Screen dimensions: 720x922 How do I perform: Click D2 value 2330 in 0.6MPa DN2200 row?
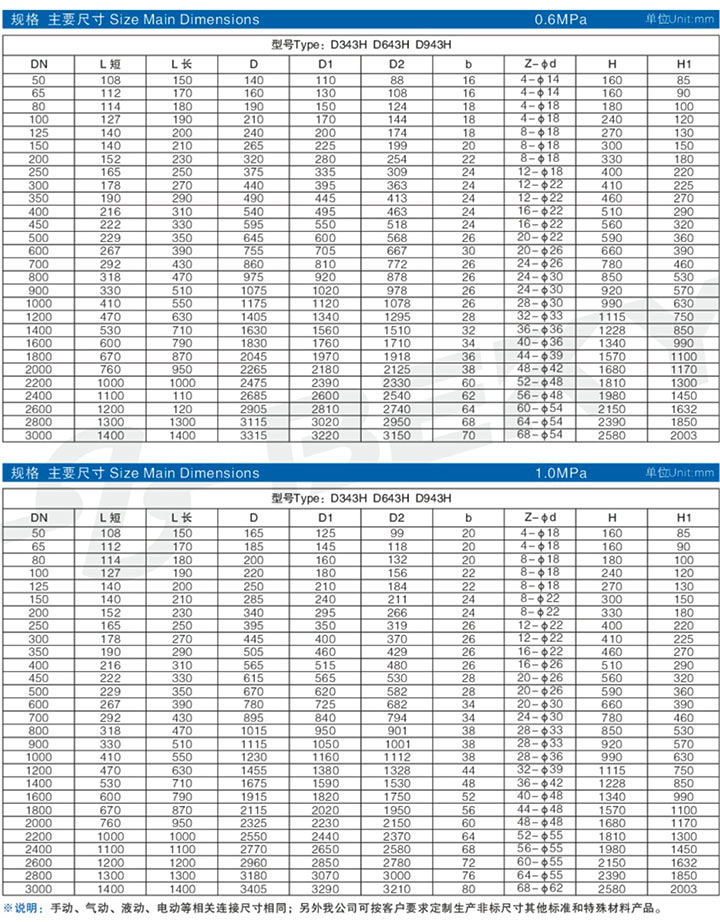click(x=396, y=383)
